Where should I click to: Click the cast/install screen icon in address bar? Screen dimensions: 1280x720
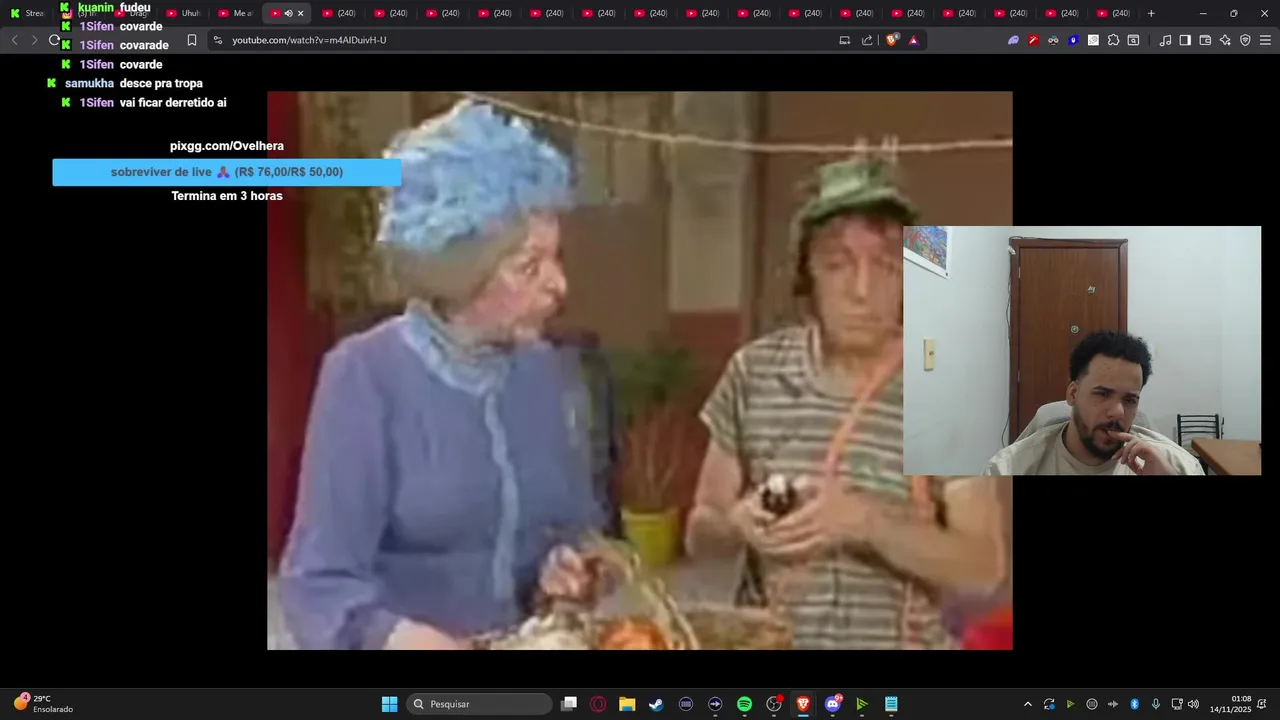click(x=844, y=40)
